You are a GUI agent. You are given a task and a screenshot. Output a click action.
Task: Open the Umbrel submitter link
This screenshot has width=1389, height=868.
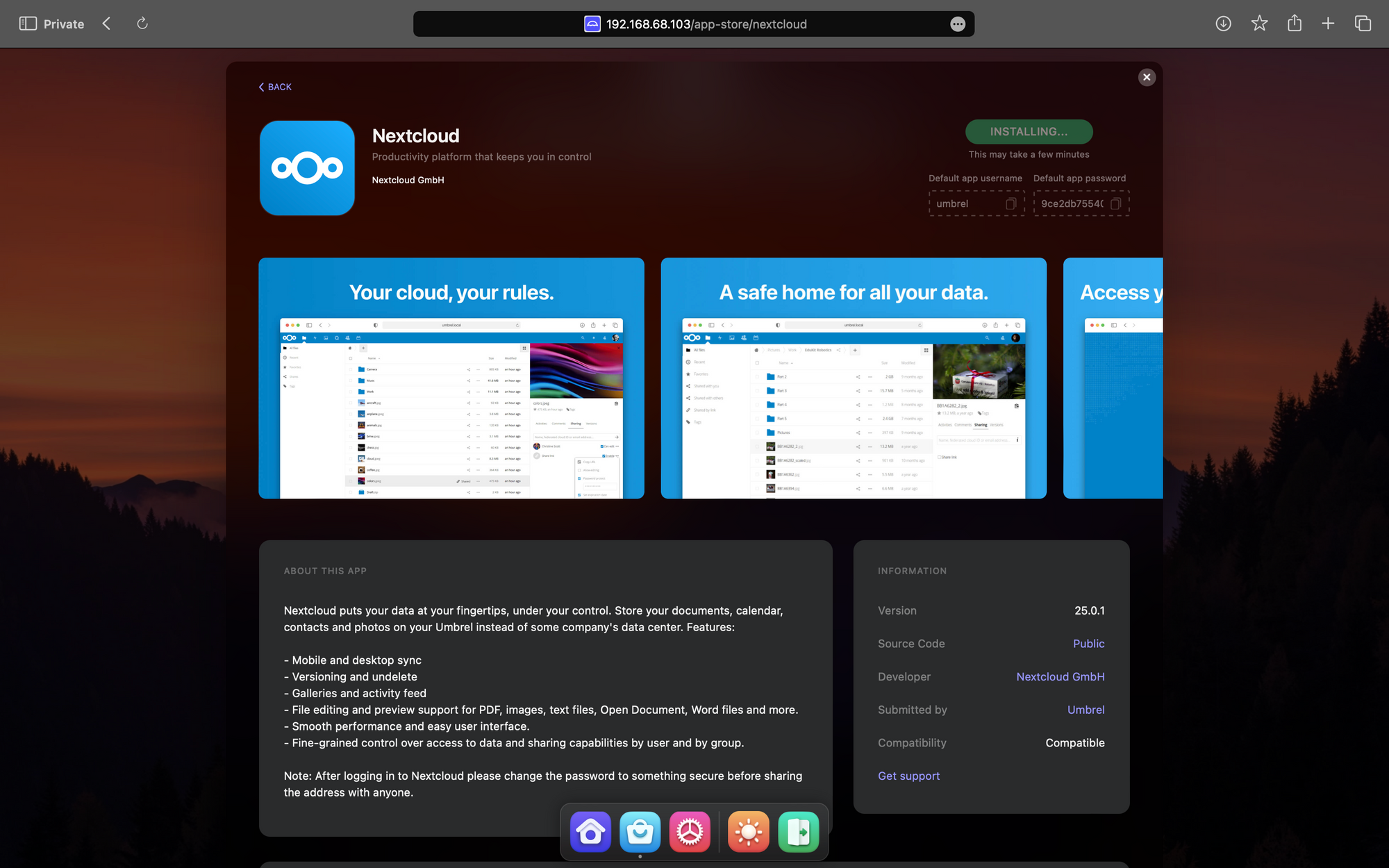click(x=1086, y=710)
